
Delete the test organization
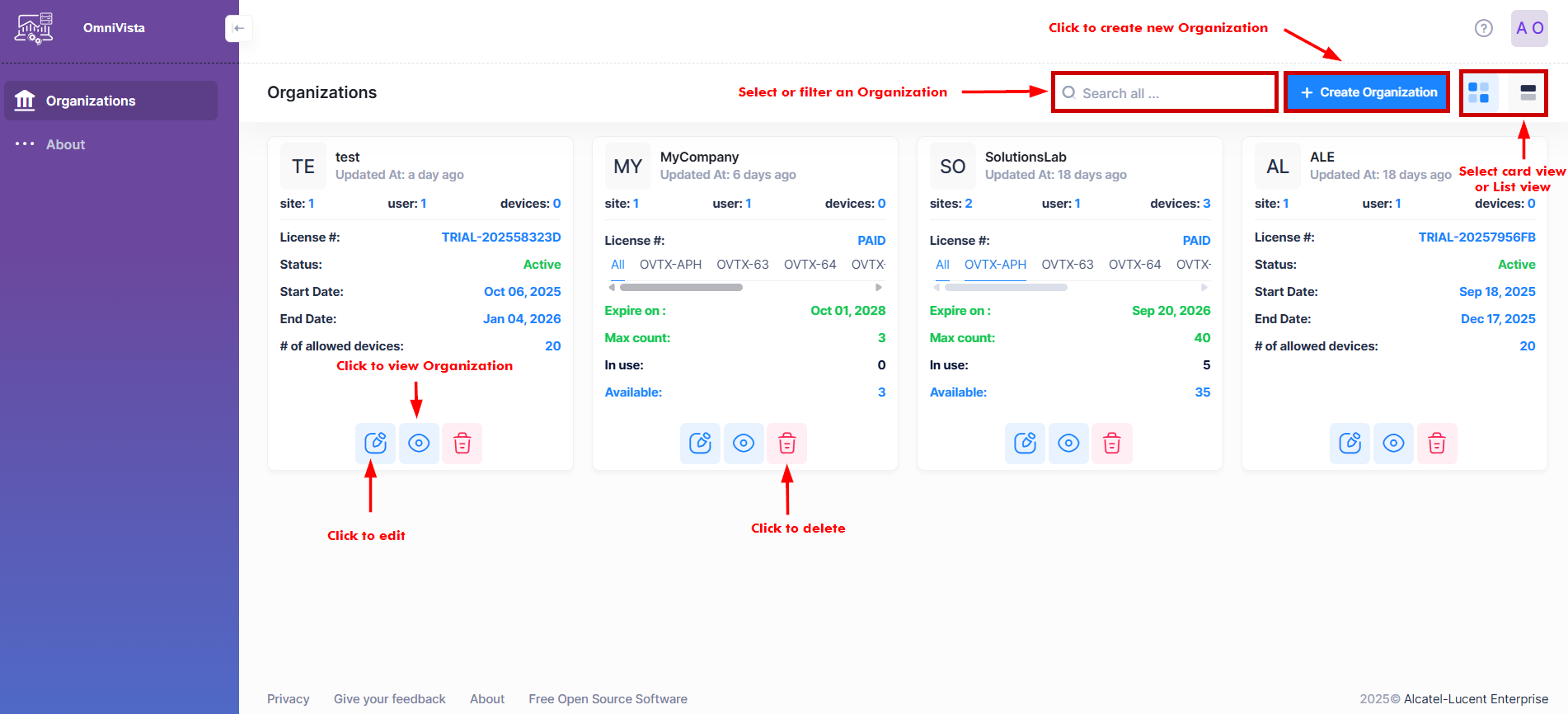pos(462,444)
